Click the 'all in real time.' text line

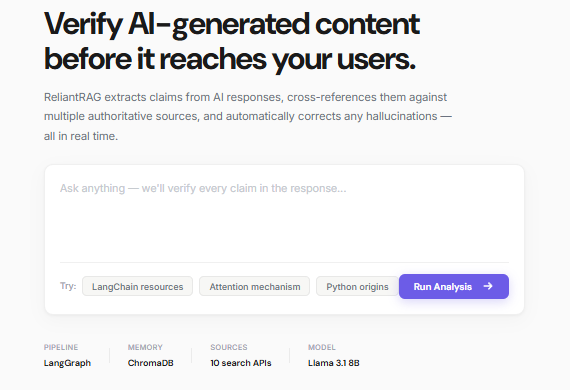click(x=81, y=136)
